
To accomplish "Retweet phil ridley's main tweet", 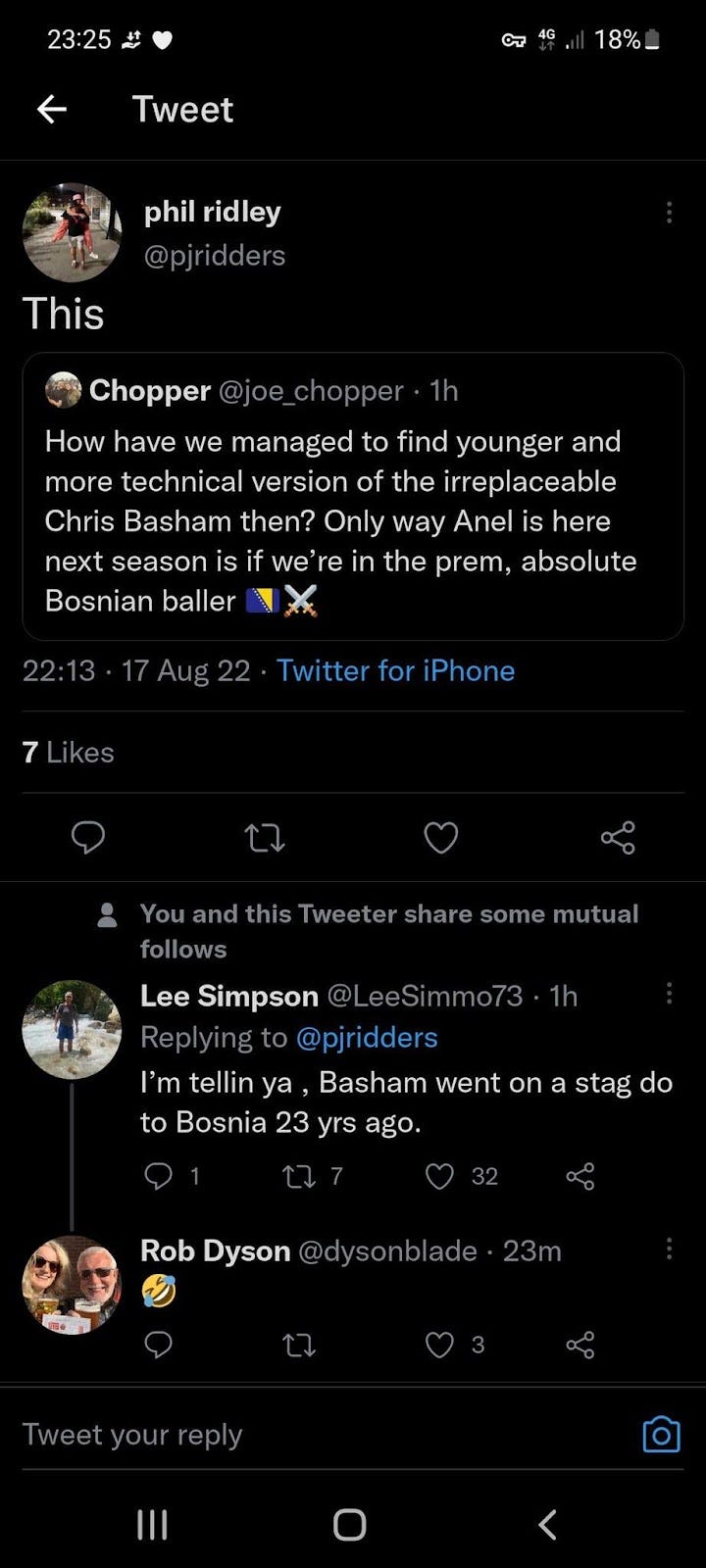I will [264, 838].
